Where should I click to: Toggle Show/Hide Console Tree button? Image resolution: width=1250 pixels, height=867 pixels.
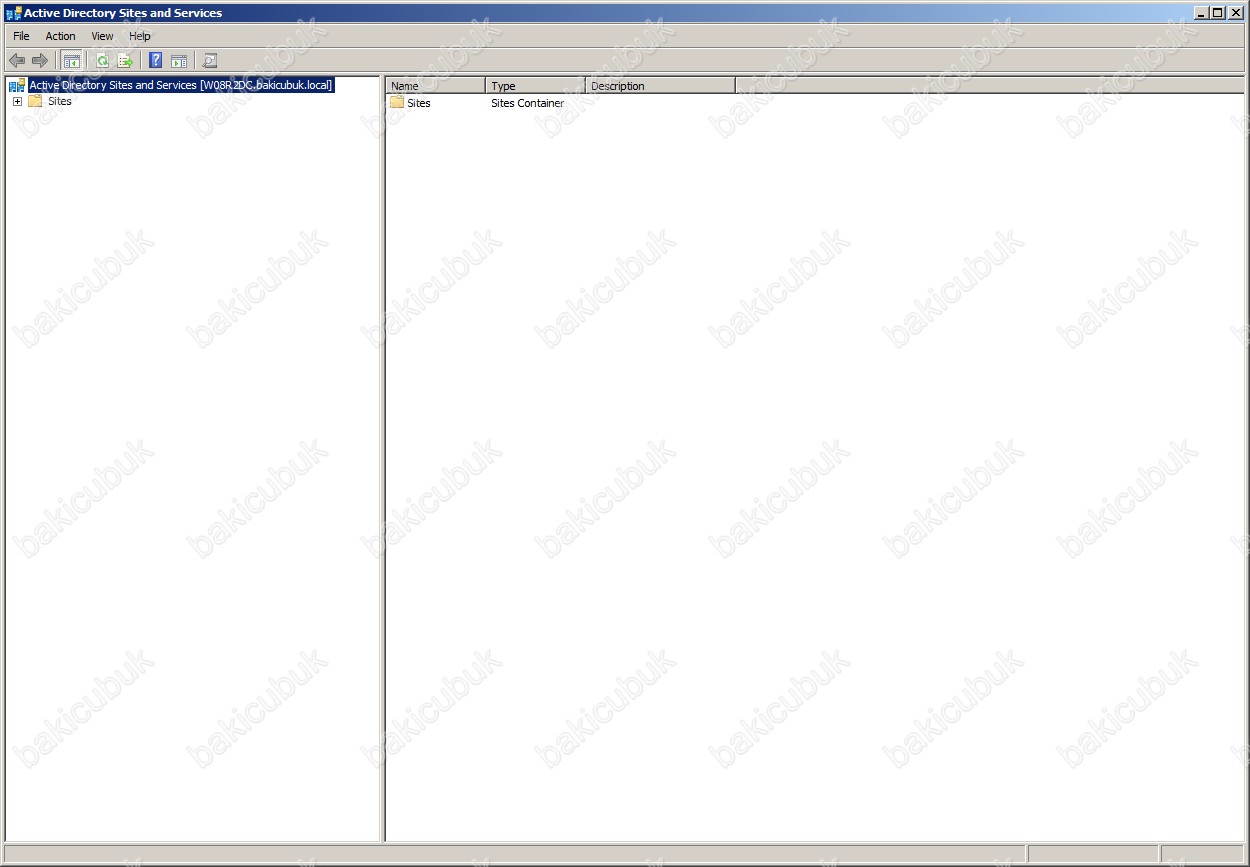(x=72, y=60)
